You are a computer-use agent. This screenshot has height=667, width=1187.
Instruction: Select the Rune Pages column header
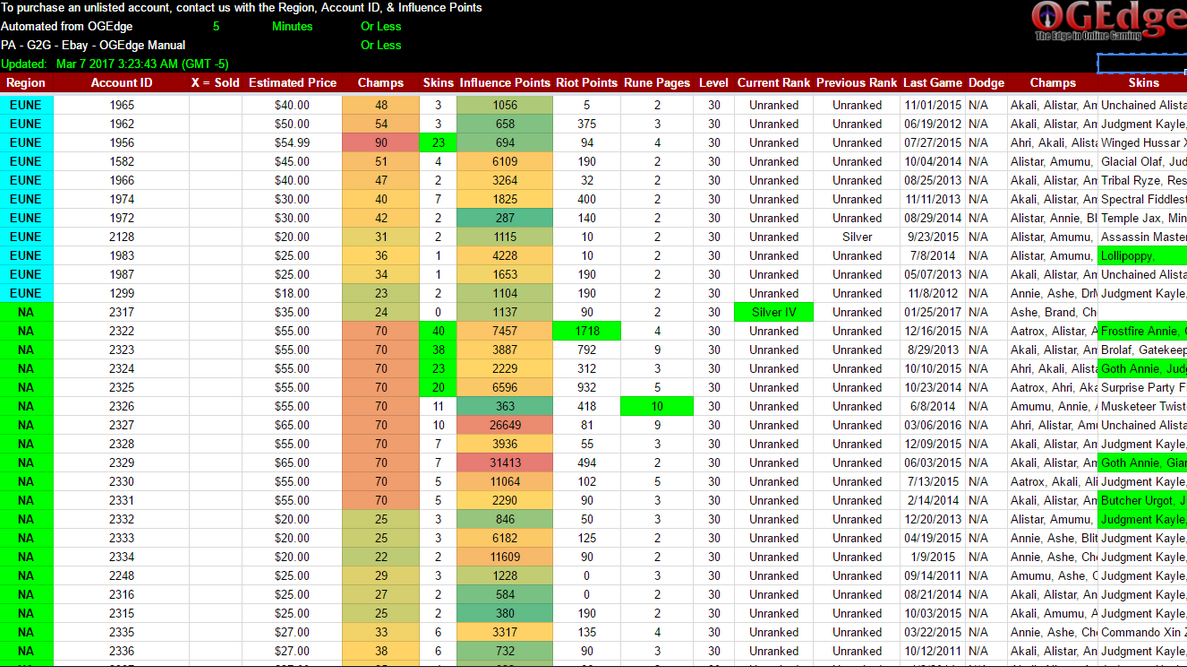(657, 83)
